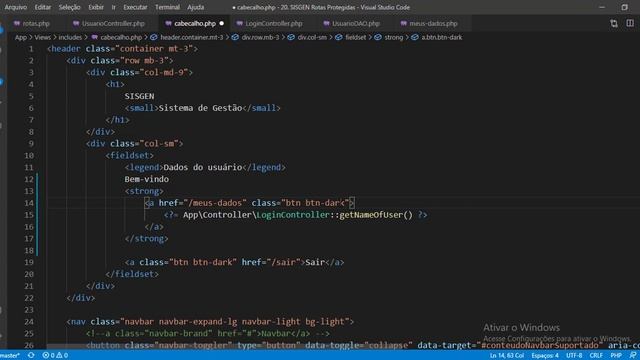Open the Ajuda menu

pyautogui.click(x=196, y=7)
